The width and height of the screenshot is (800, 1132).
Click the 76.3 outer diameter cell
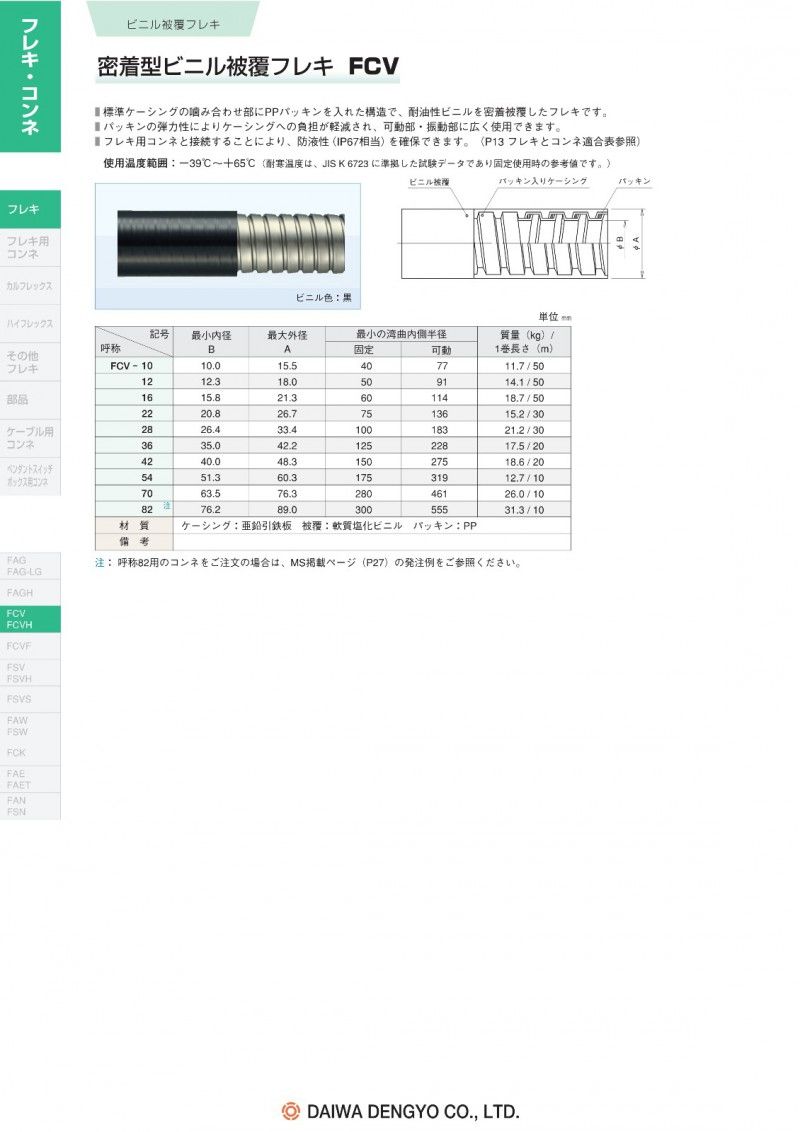(x=287, y=494)
